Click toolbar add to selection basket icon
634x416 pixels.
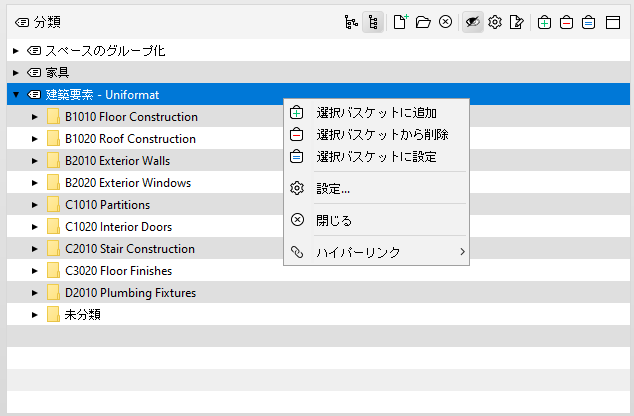(544, 22)
